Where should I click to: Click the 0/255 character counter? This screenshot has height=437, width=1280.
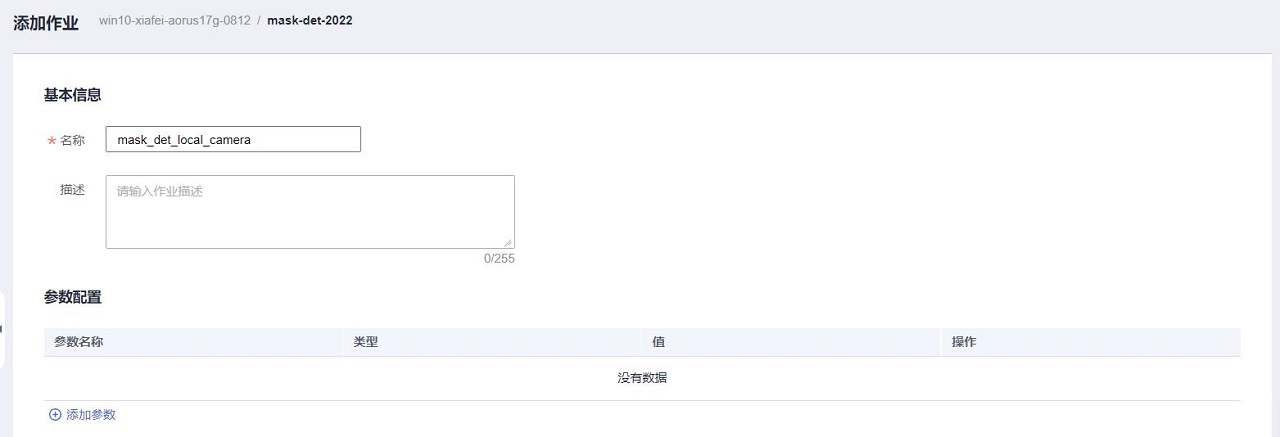[x=499, y=259]
